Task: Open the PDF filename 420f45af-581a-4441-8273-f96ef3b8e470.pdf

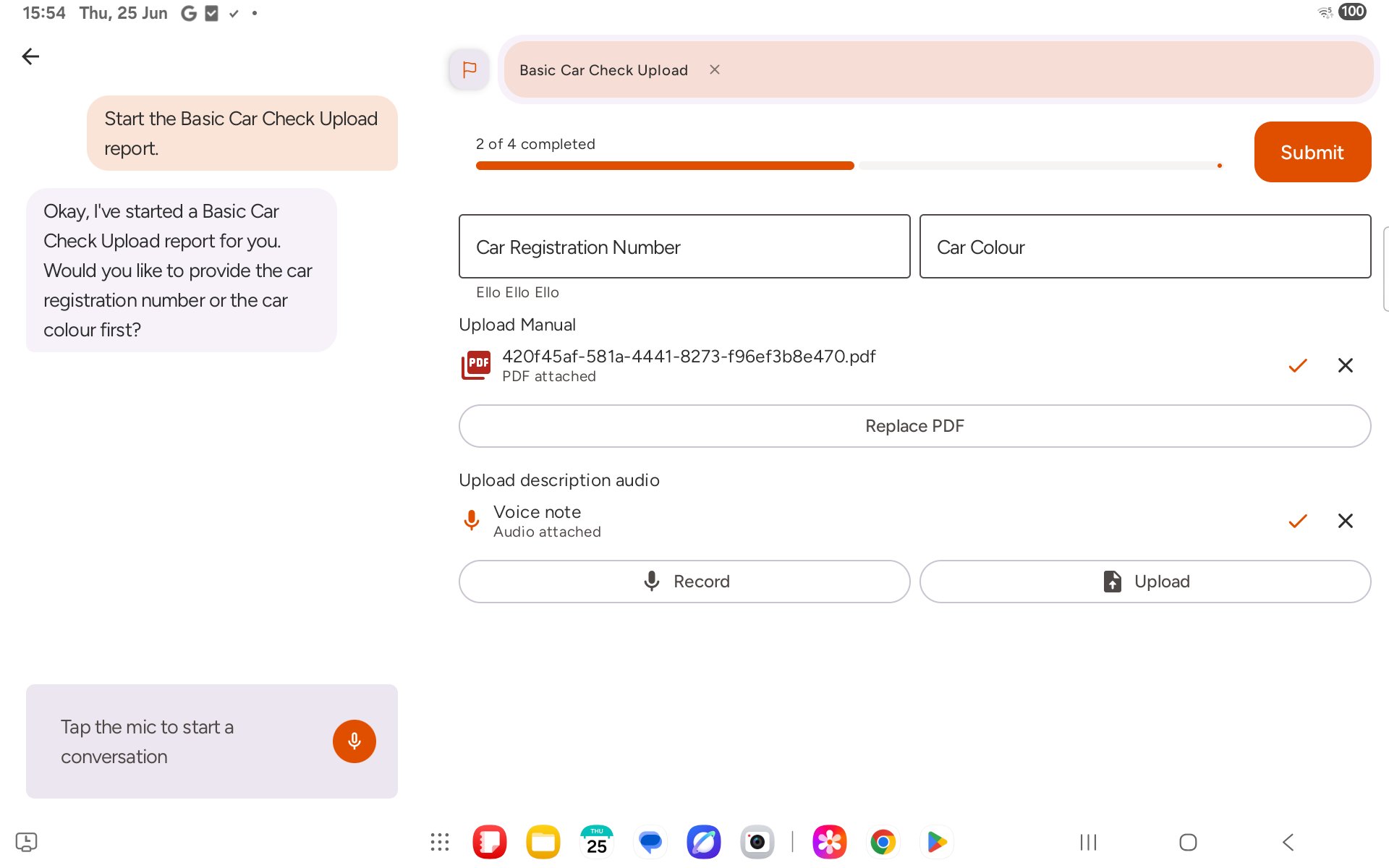Action: click(689, 357)
